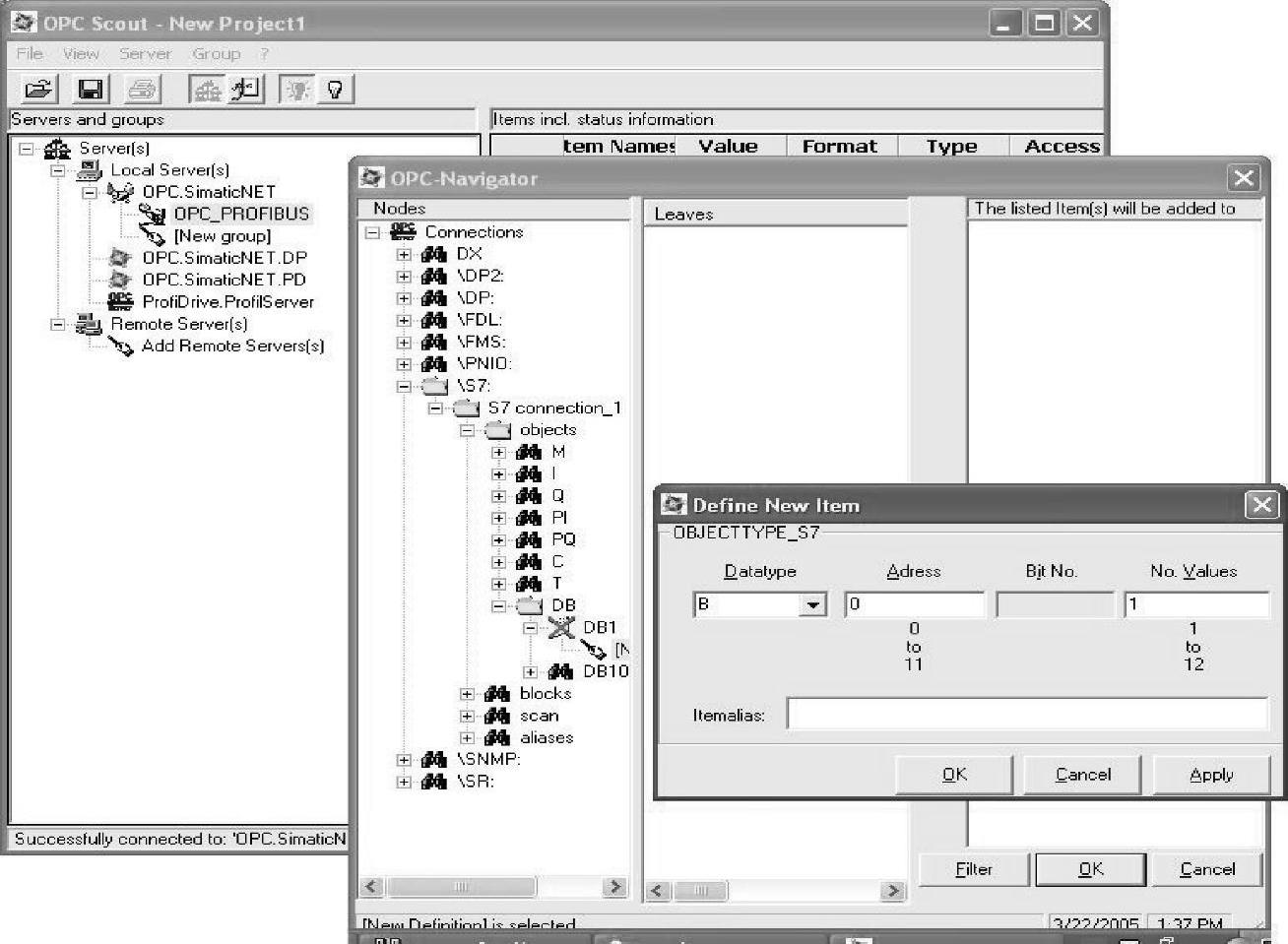This screenshot has height=944, width=1288.
Task: Click the OPC_PROFIBUS group icon
Action: tap(153, 214)
